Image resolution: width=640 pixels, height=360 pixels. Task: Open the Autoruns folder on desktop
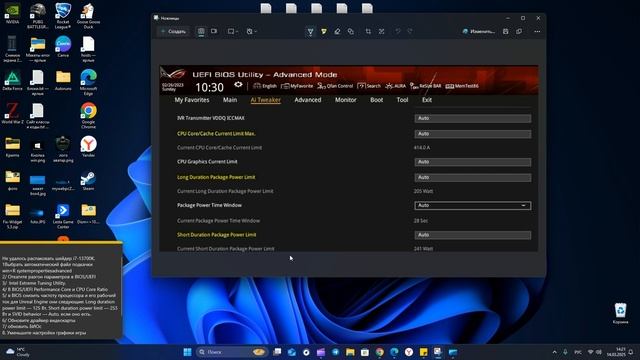coord(63,80)
